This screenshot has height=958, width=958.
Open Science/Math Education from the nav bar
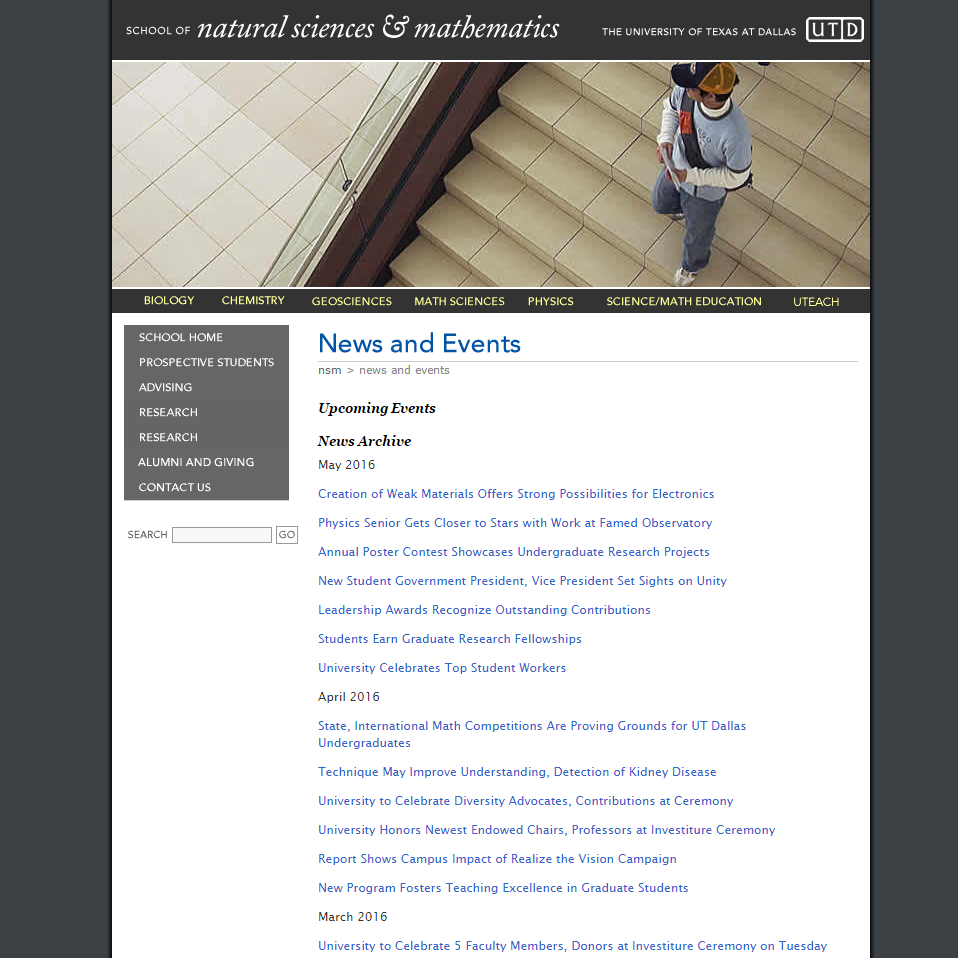pos(683,301)
